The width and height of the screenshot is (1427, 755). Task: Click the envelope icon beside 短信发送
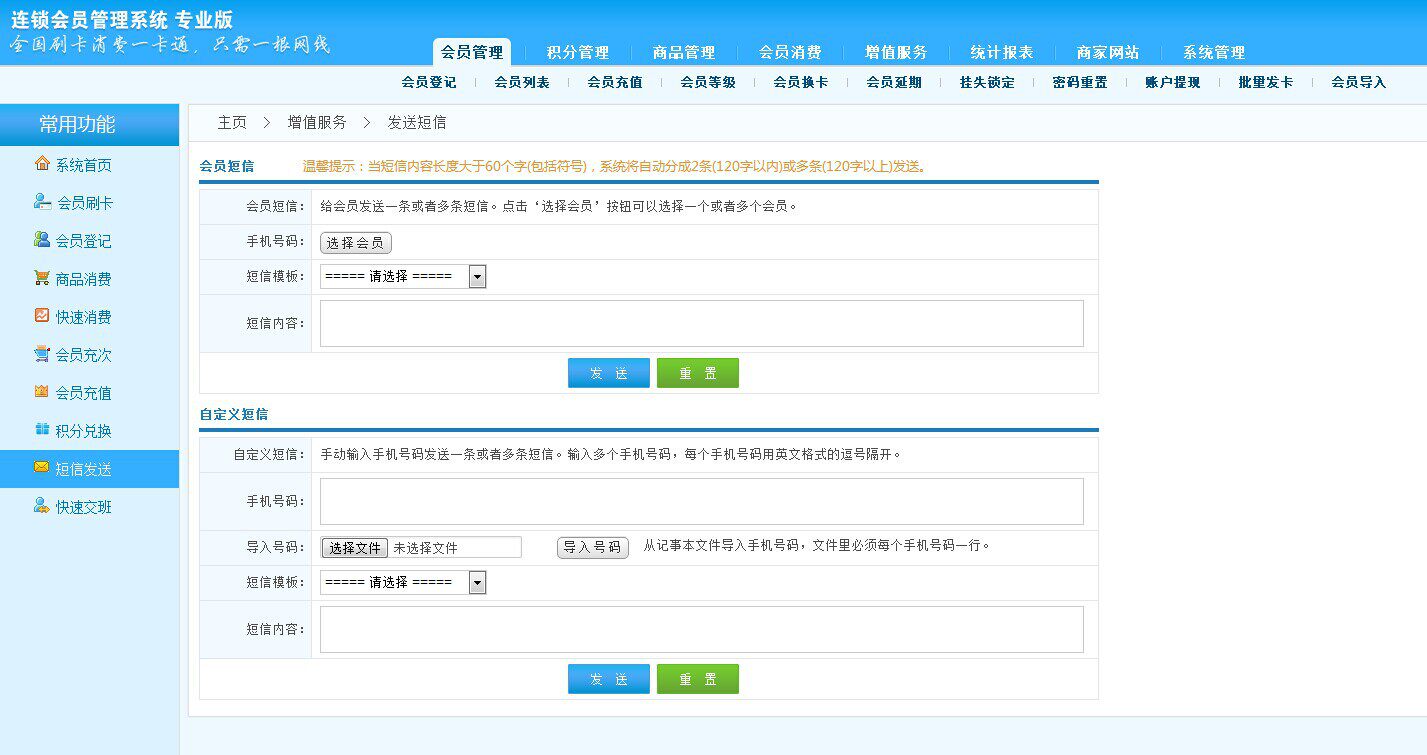pos(42,468)
